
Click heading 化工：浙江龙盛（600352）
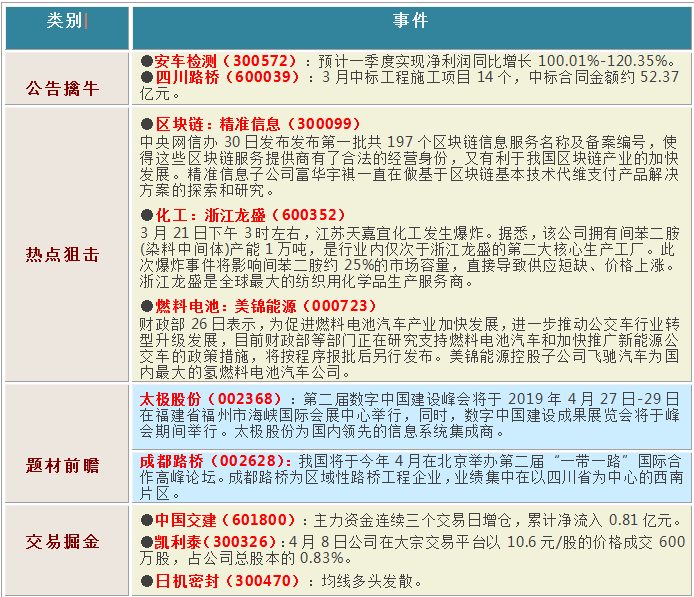pos(250,215)
